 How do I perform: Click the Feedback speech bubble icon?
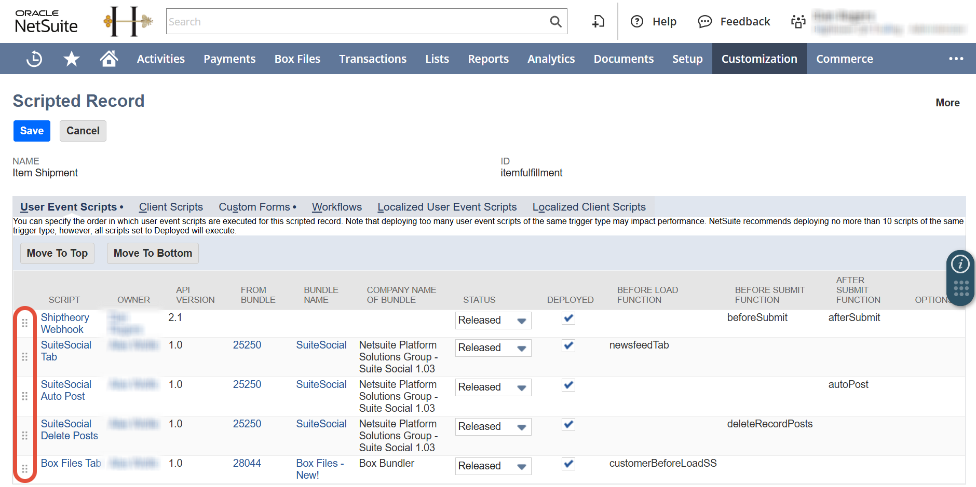coord(705,21)
